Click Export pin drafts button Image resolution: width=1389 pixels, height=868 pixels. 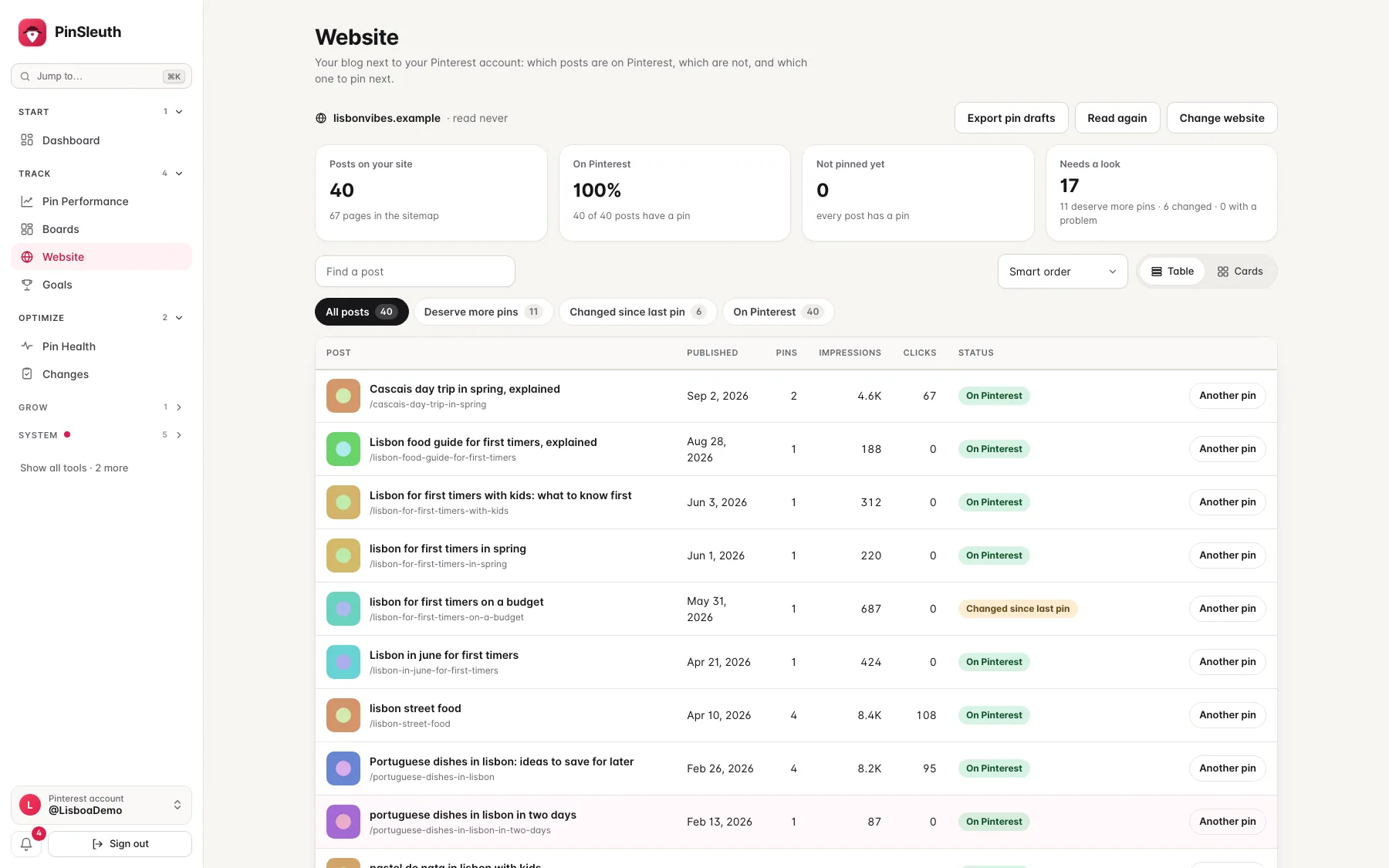click(1011, 118)
